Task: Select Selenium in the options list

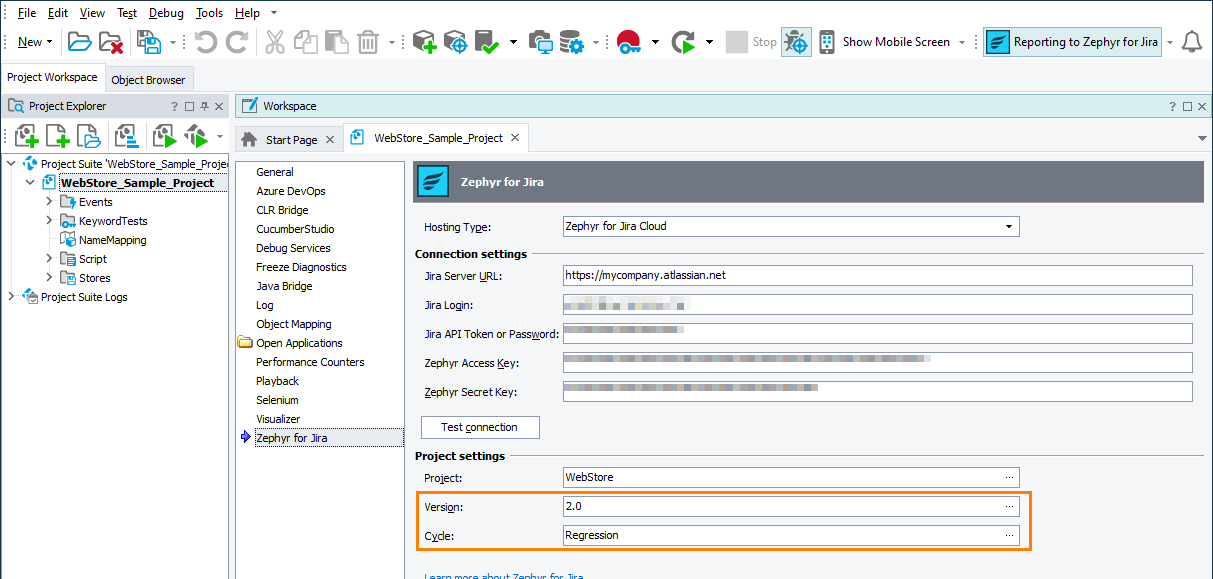Action: pos(277,400)
